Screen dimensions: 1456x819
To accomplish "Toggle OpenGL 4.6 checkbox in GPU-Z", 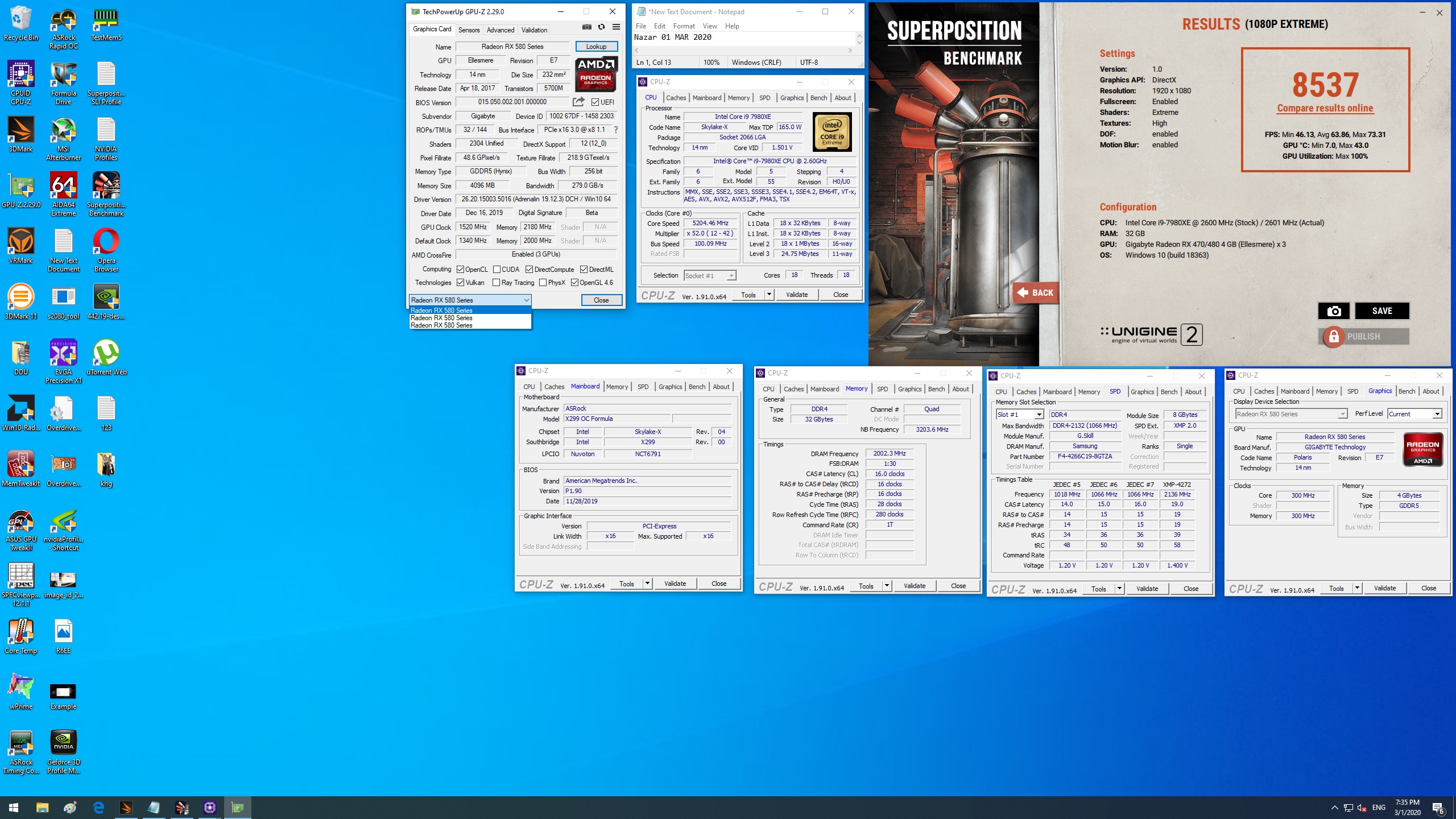I will coord(574,283).
